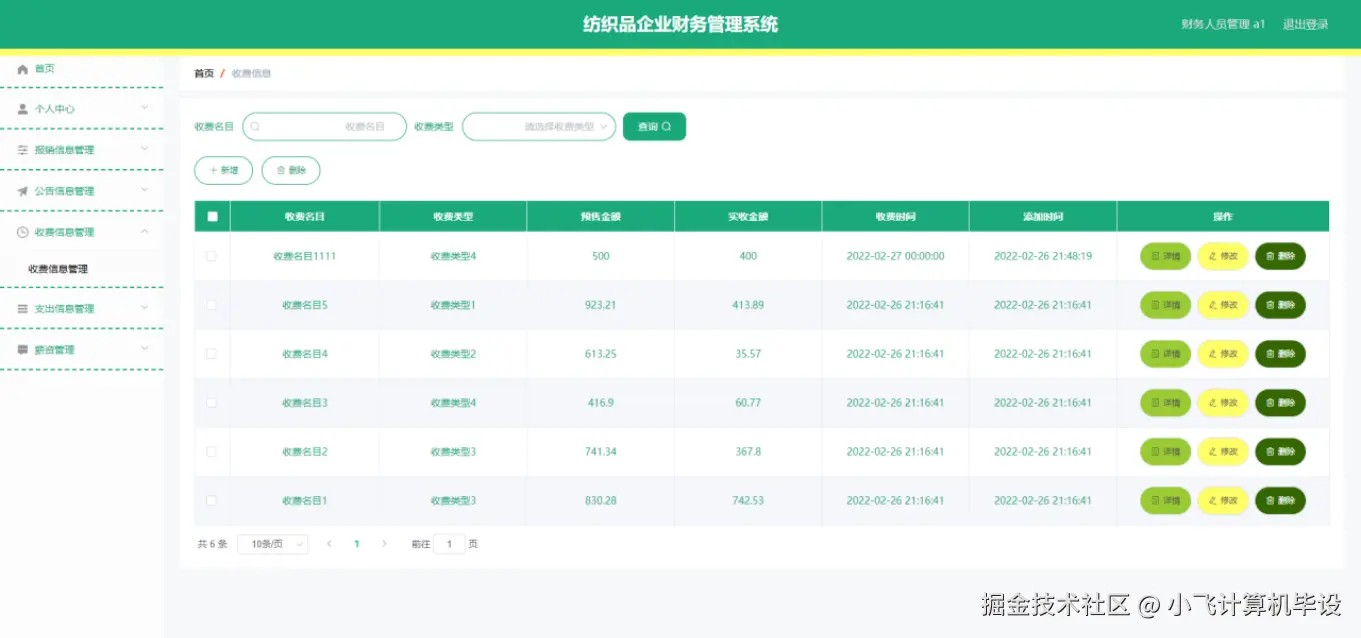Click the home icon in the sidebar
The image size is (1361, 638).
pos(22,69)
